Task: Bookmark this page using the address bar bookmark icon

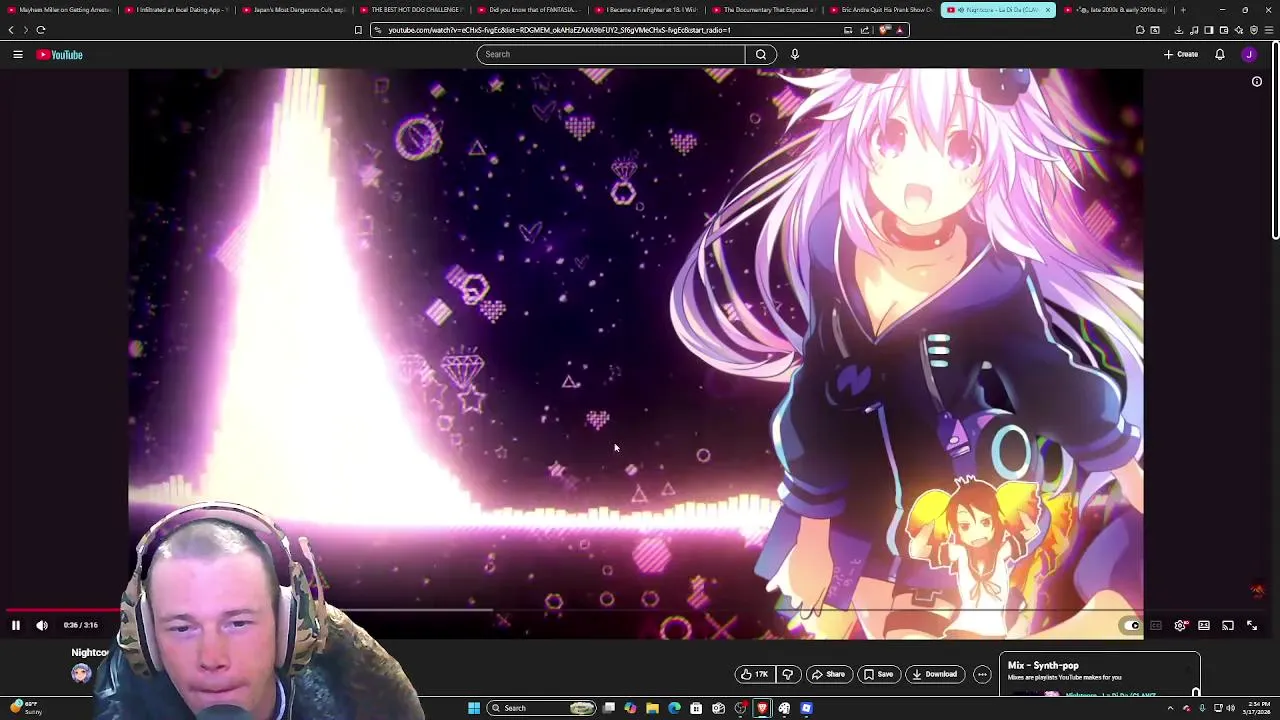Action: coord(358,30)
